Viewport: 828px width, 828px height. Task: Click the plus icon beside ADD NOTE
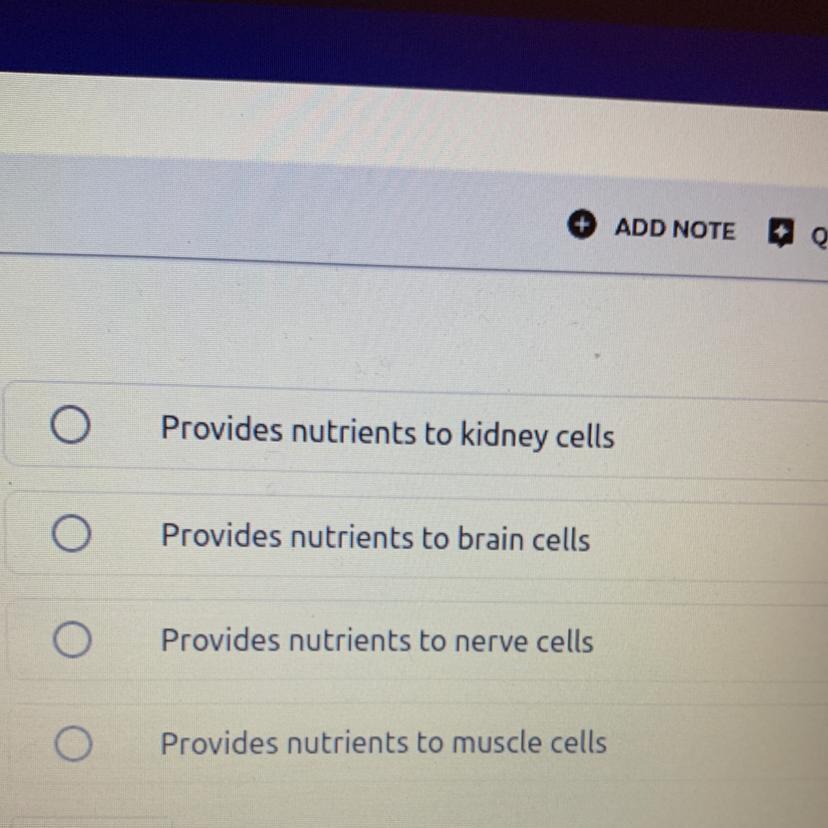click(582, 226)
